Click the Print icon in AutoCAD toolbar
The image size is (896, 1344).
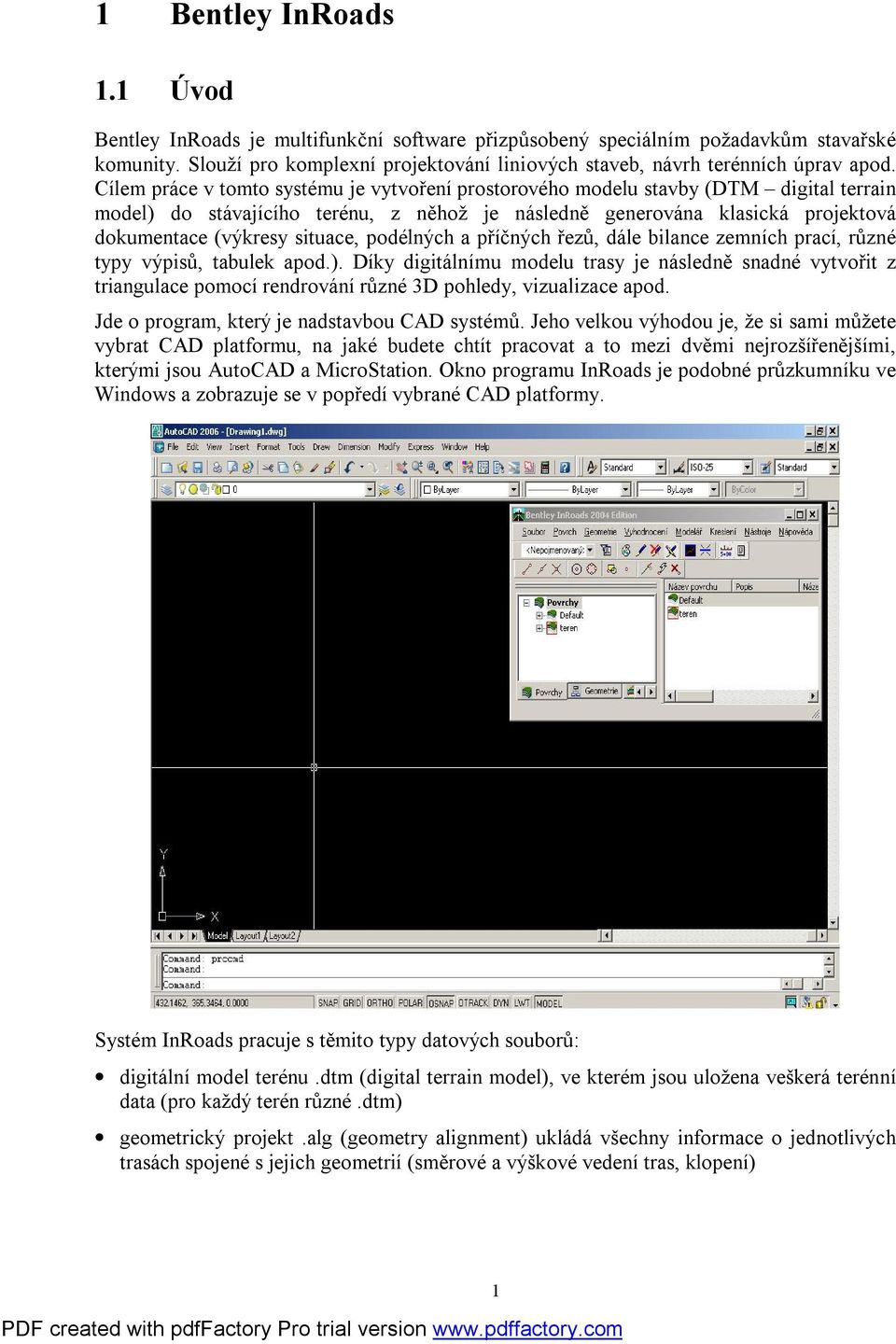click(x=216, y=468)
